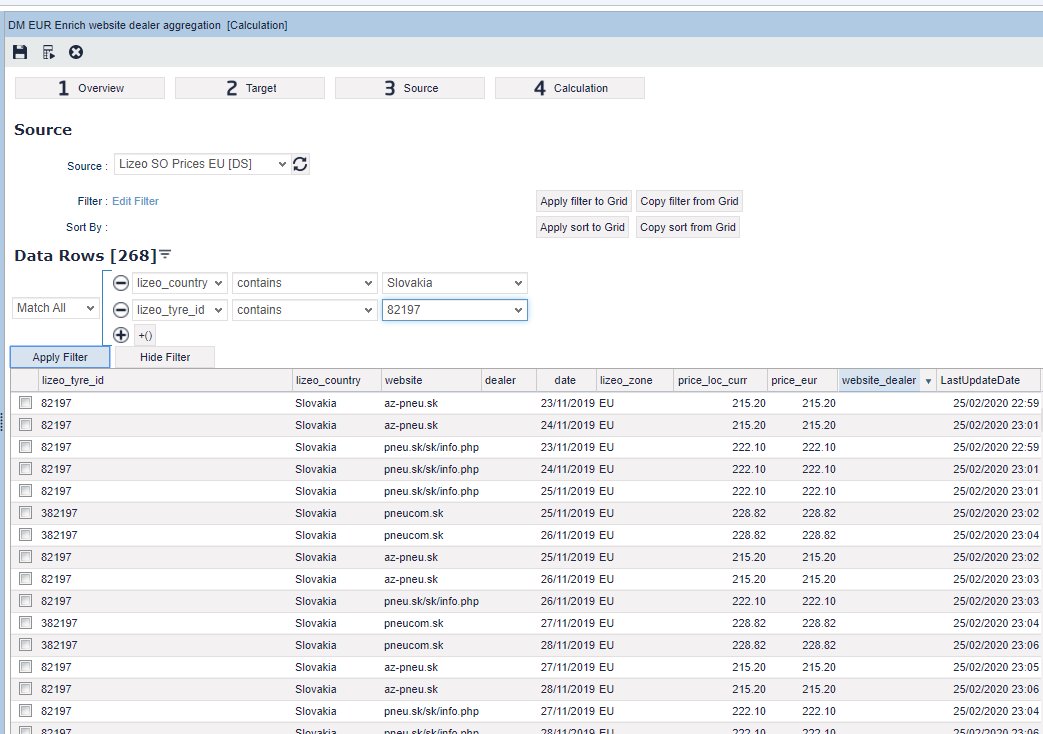
Task: Click the run calculation icon in the toolbar
Action: [48, 52]
